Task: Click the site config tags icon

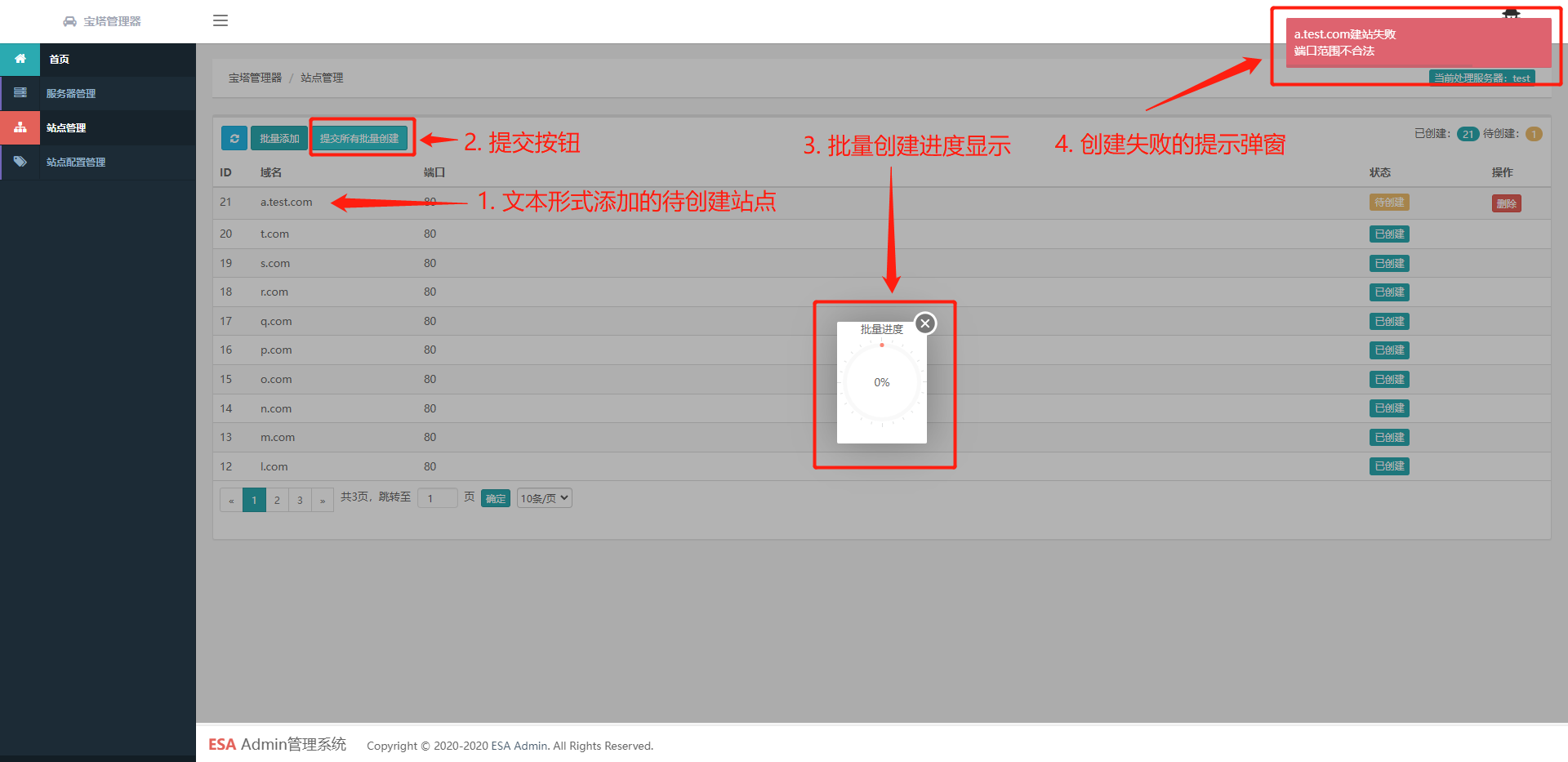Action: 20,162
